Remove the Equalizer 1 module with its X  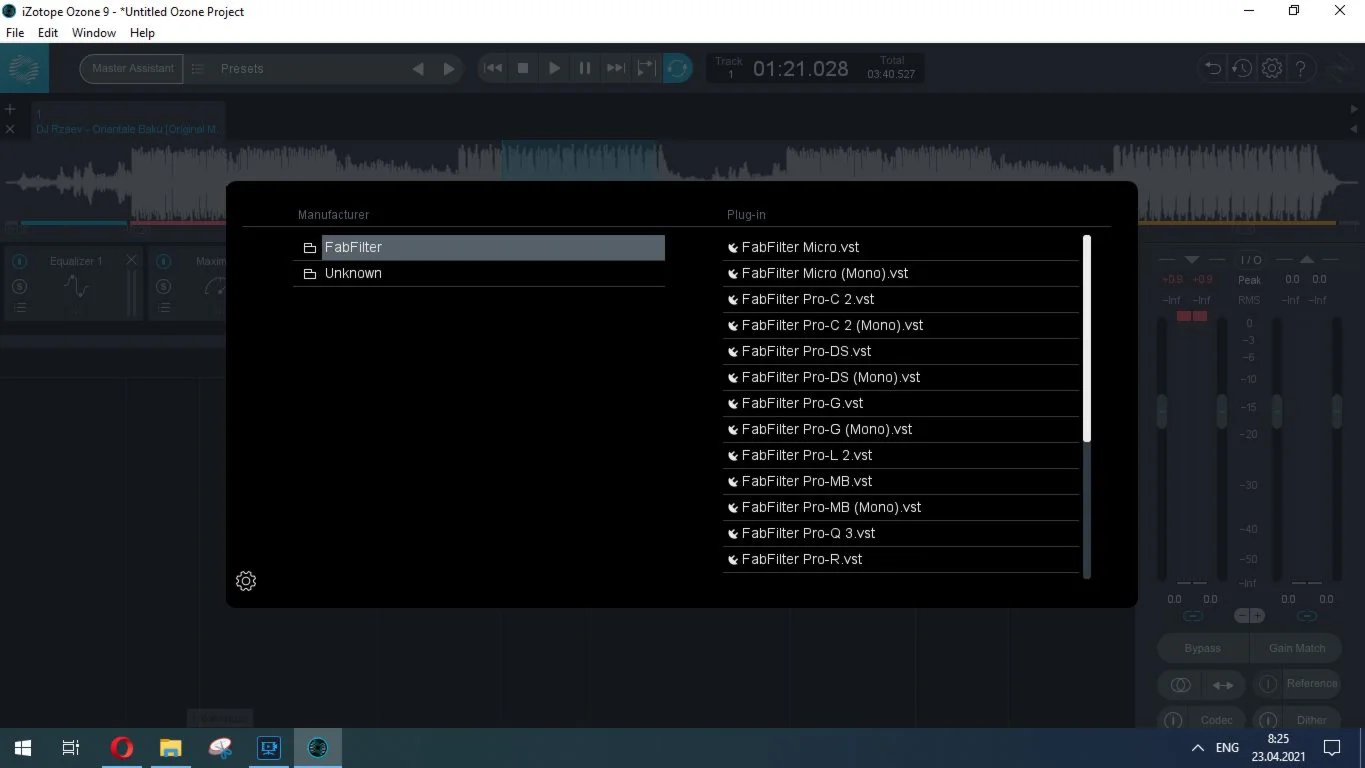tap(132, 261)
